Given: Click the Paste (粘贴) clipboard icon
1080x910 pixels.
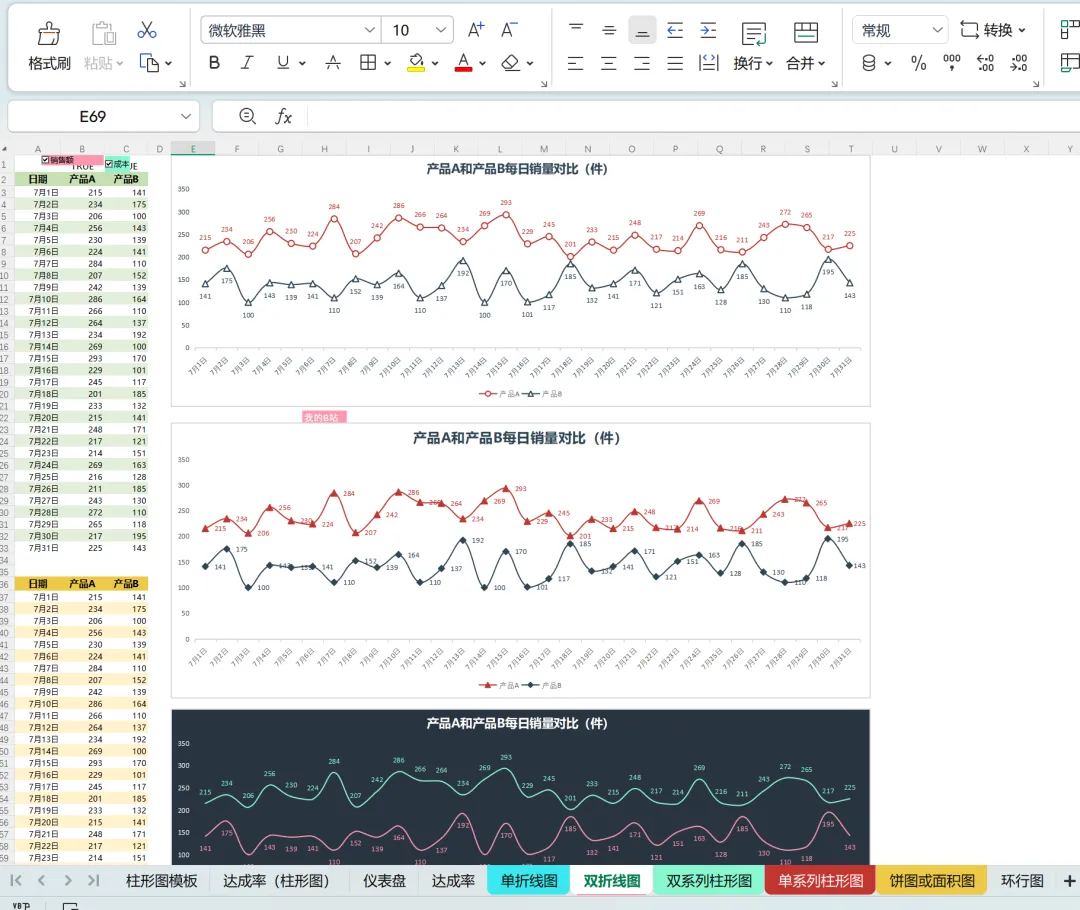Looking at the screenshot, I should (103, 33).
